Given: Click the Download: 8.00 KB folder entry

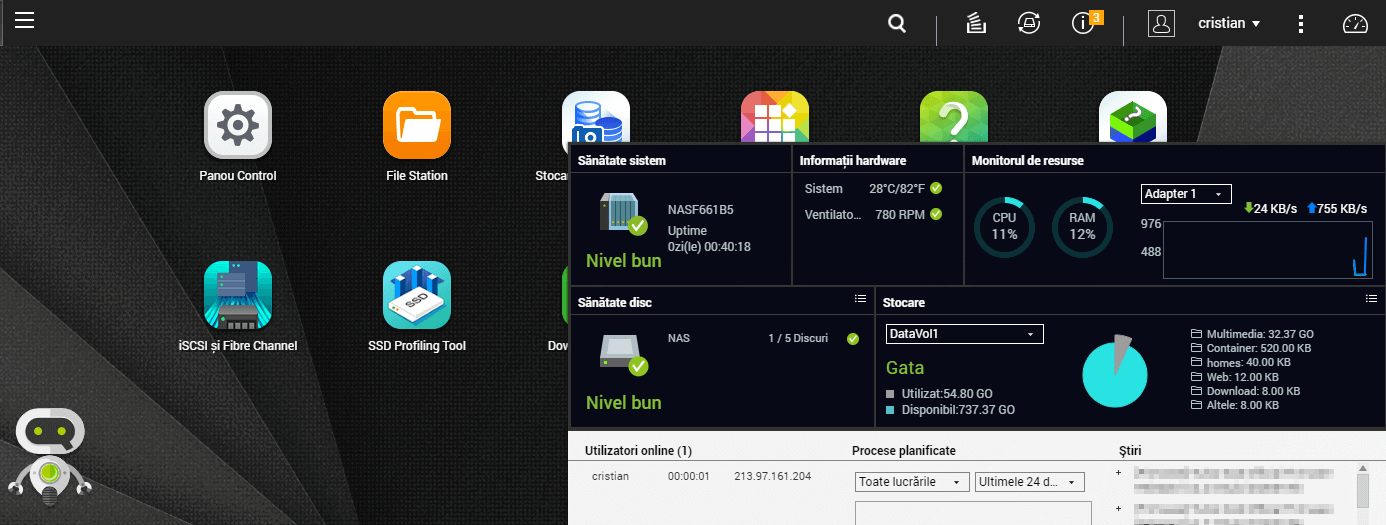Looking at the screenshot, I should click(x=1246, y=391).
